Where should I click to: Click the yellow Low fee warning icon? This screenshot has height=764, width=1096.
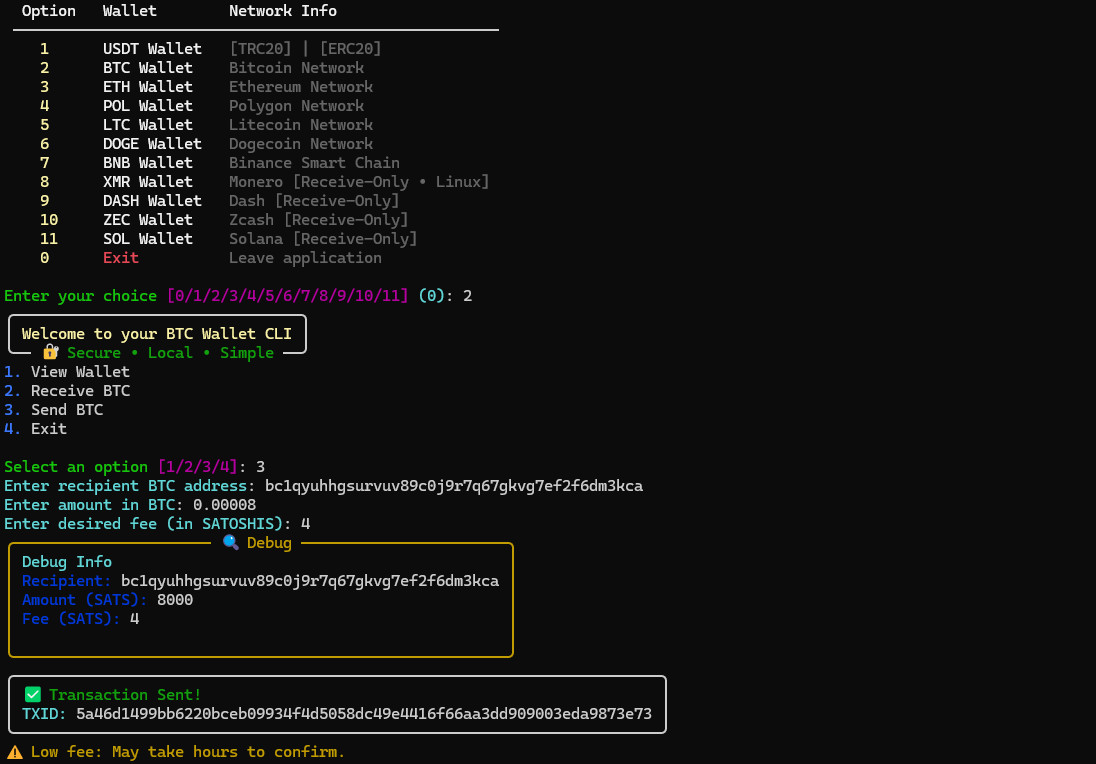(x=15, y=752)
